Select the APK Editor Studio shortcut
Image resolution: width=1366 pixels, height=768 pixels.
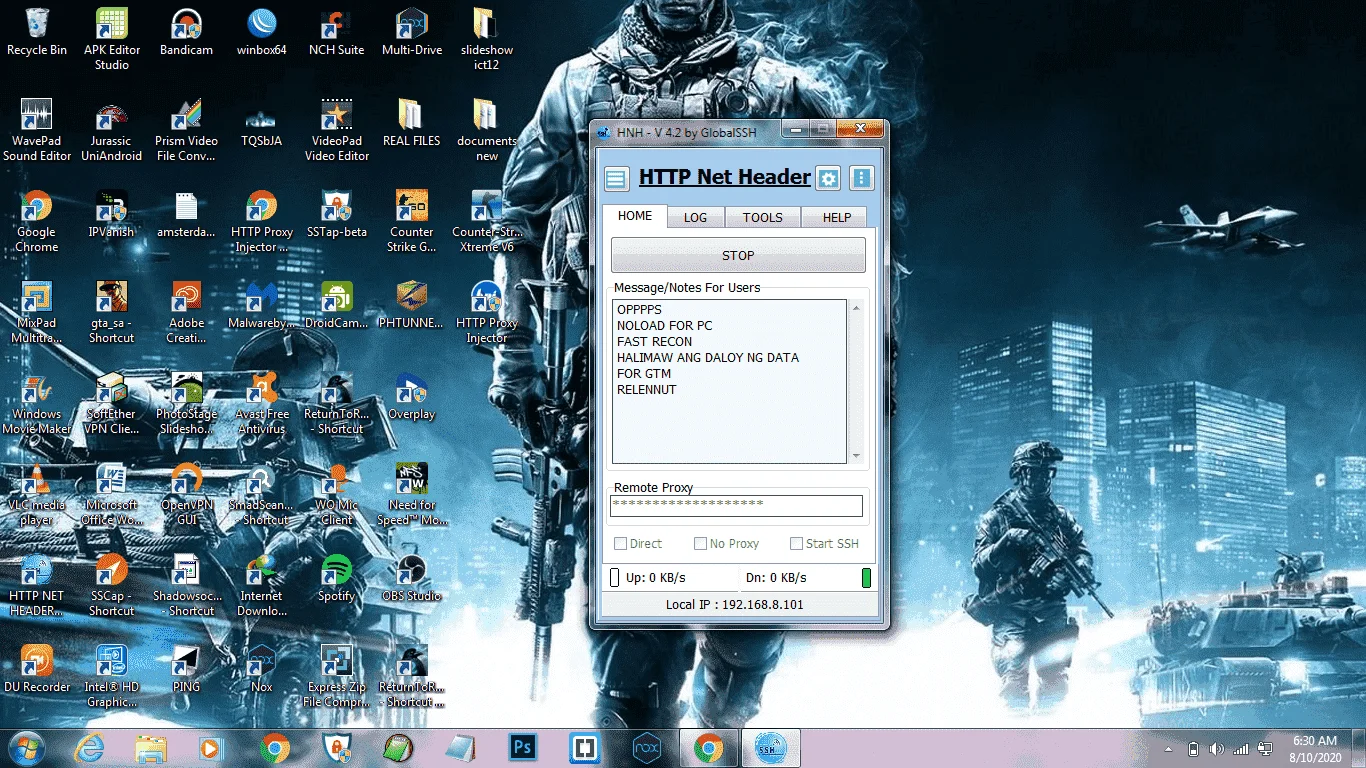112,39
